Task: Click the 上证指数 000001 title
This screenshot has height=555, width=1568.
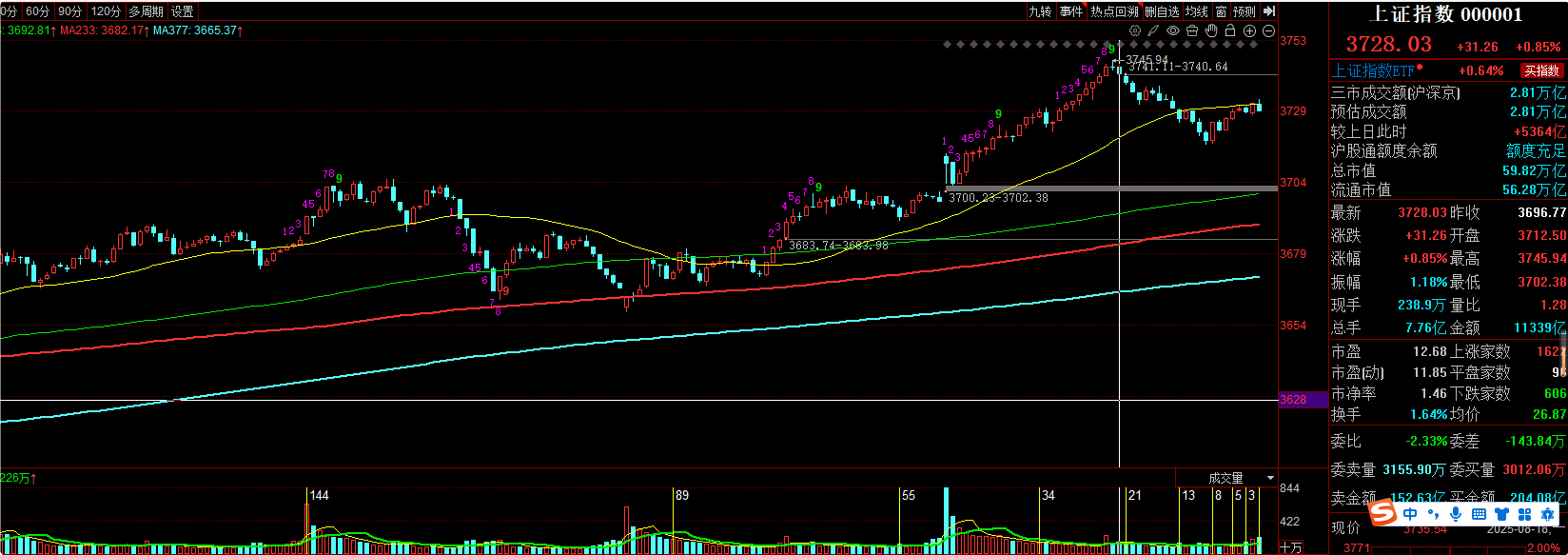Action: [1445, 14]
